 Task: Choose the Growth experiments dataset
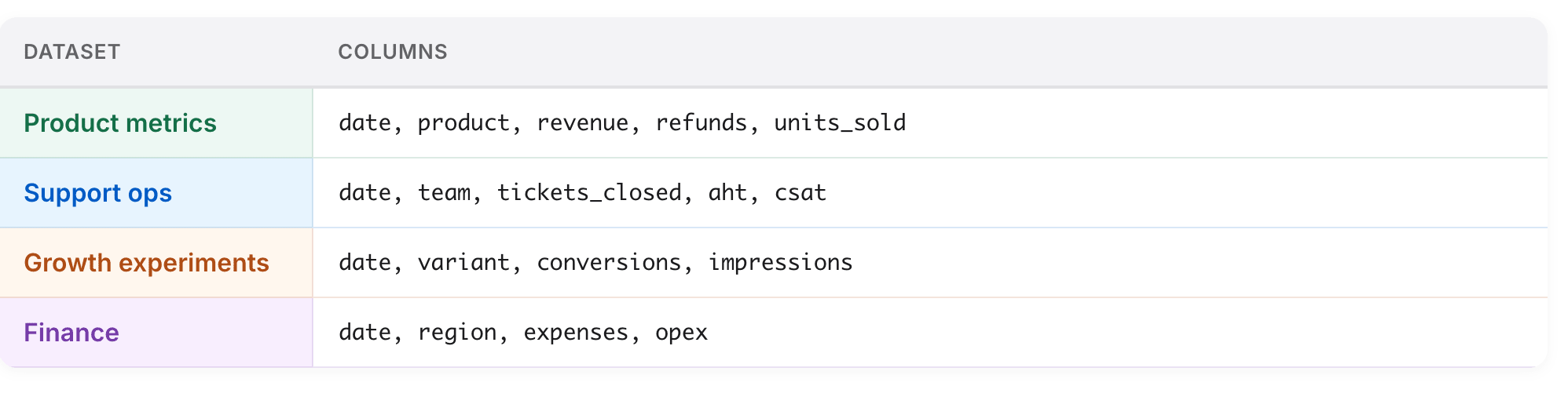tap(146, 263)
